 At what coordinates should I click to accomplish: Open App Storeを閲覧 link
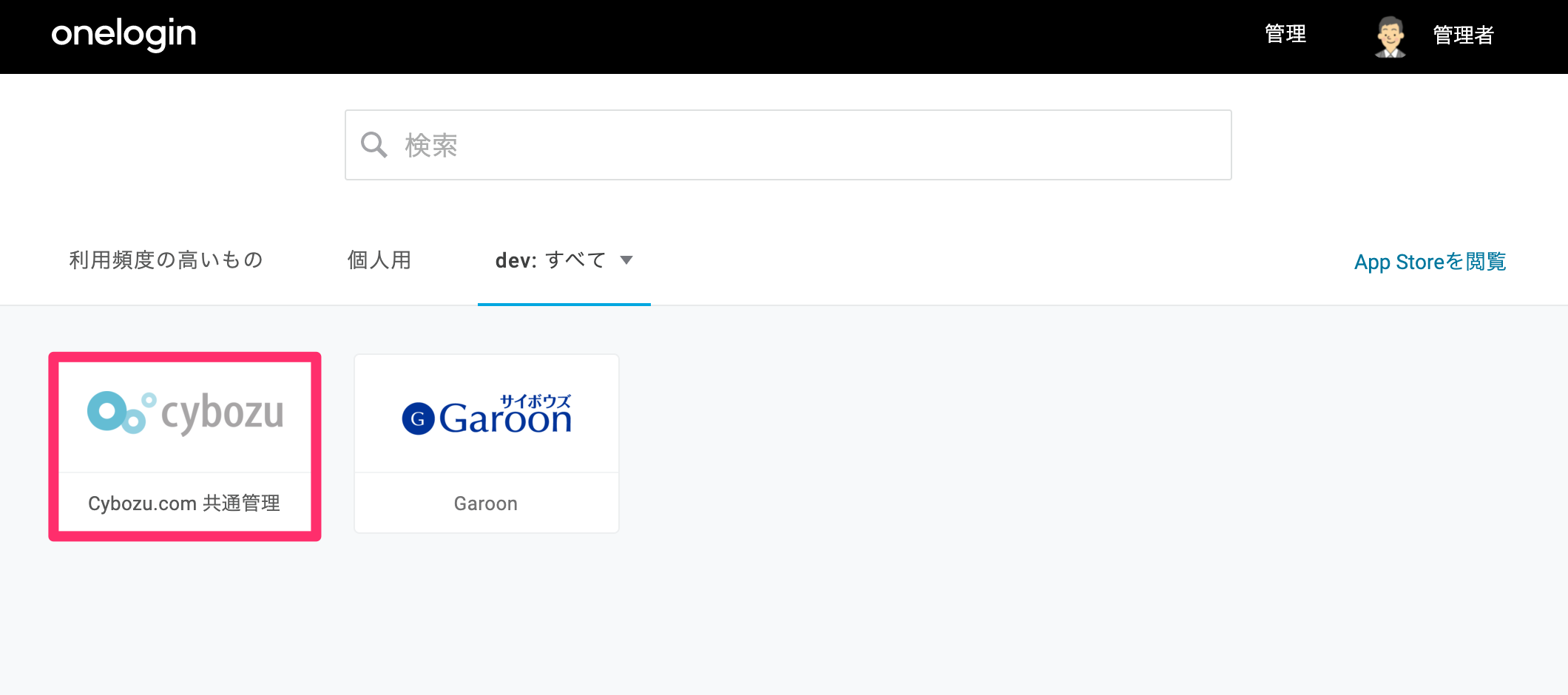pyautogui.click(x=1430, y=262)
